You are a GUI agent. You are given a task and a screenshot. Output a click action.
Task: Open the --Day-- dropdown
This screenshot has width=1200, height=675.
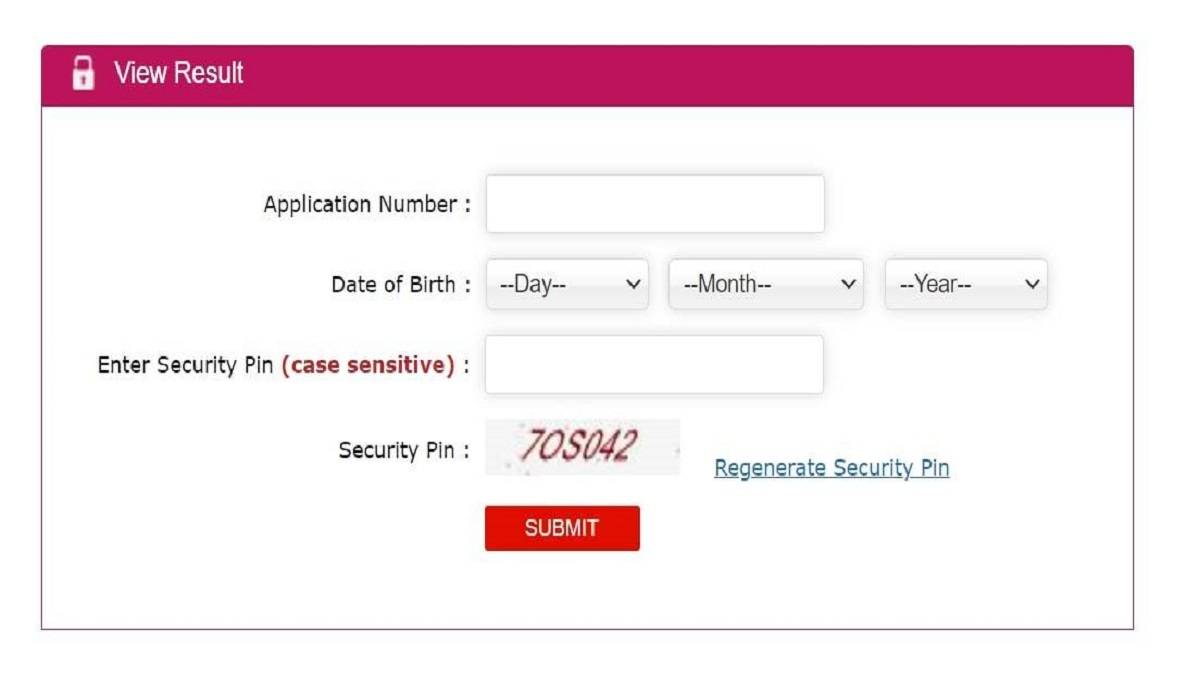[x=567, y=284]
